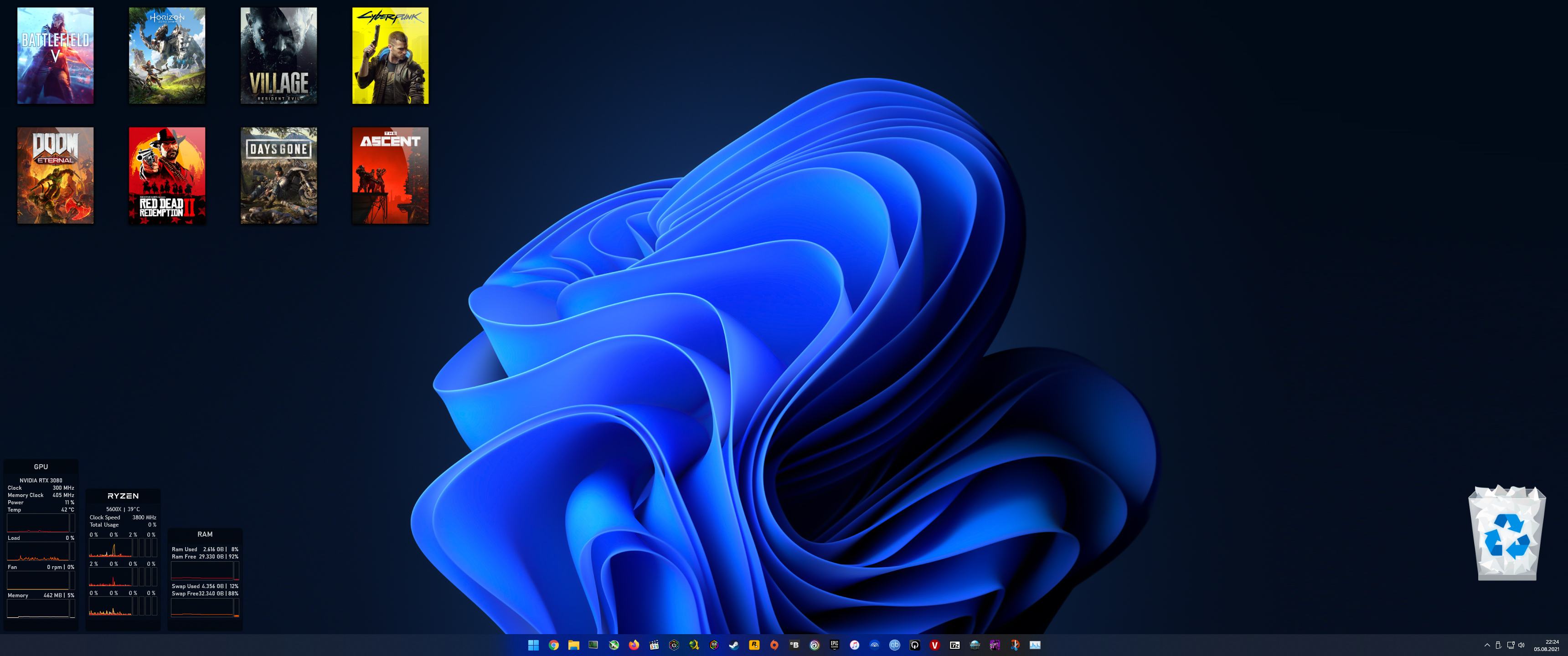Viewport: 1568px width, 656px height.
Task: Click the iCUE power-ring taskbar icon
Action: (x=674, y=645)
